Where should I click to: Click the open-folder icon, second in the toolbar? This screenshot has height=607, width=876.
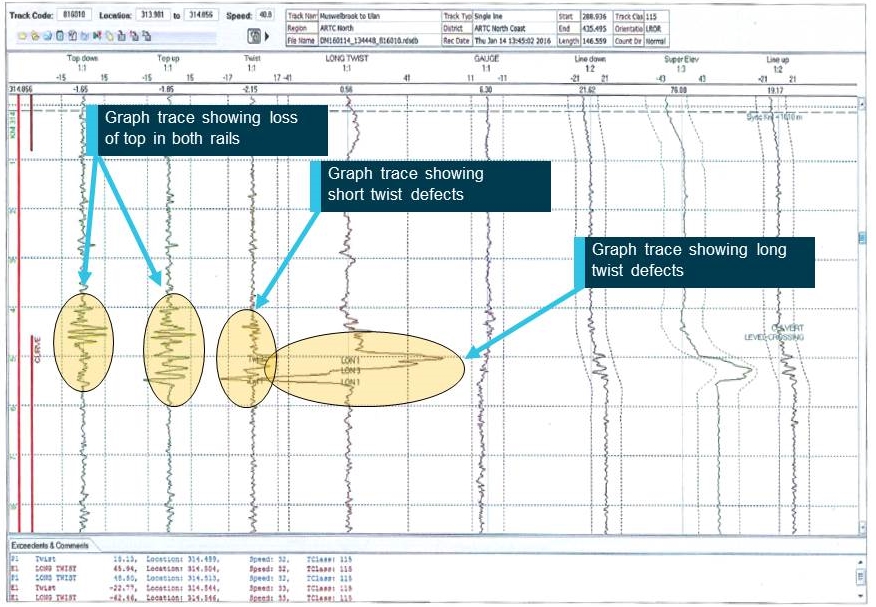point(35,36)
